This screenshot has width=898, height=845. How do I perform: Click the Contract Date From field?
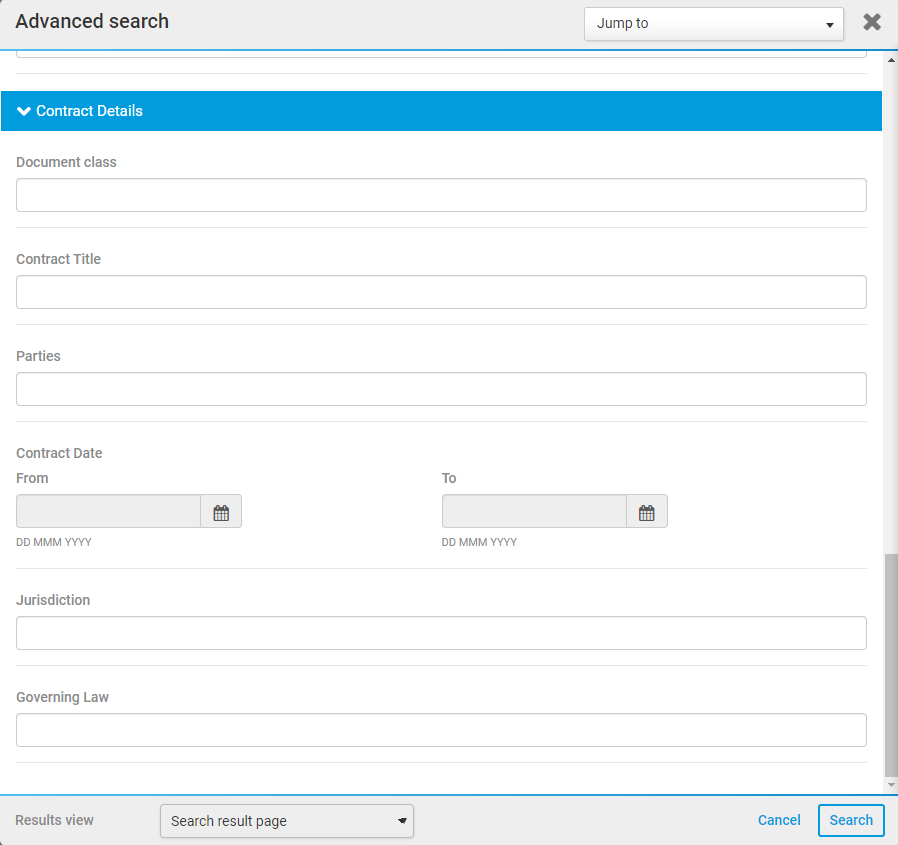coord(108,512)
